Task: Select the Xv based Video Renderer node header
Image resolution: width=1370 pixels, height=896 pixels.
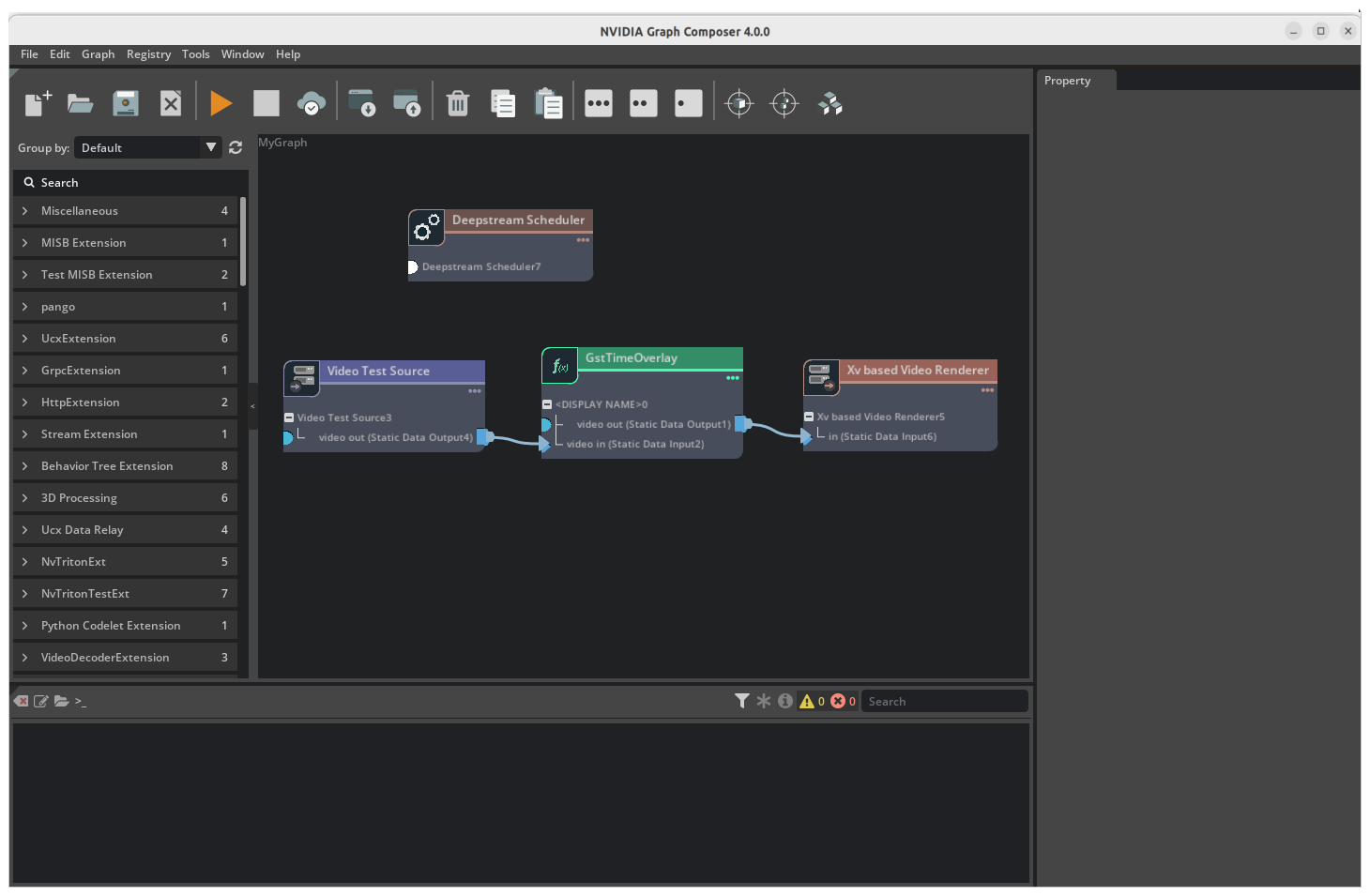Action: [x=918, y=371]
